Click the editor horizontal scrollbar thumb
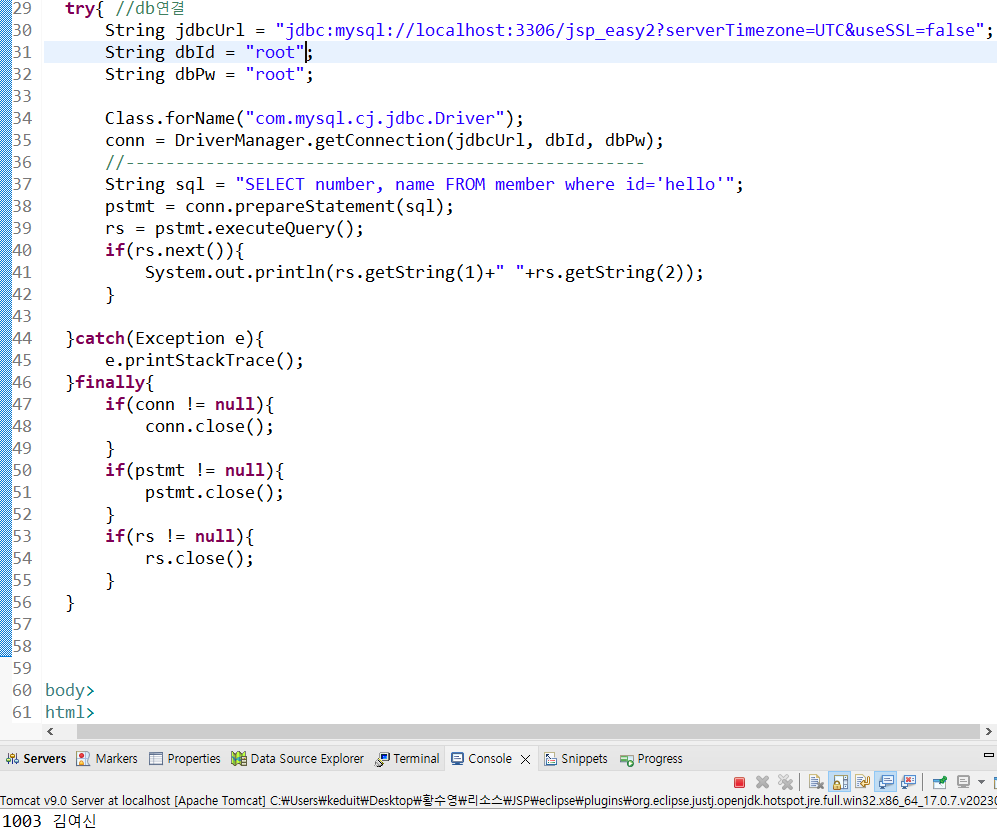The width and height of the screenshot is (997, 839). pyautogui.click(x=528, y=732)
